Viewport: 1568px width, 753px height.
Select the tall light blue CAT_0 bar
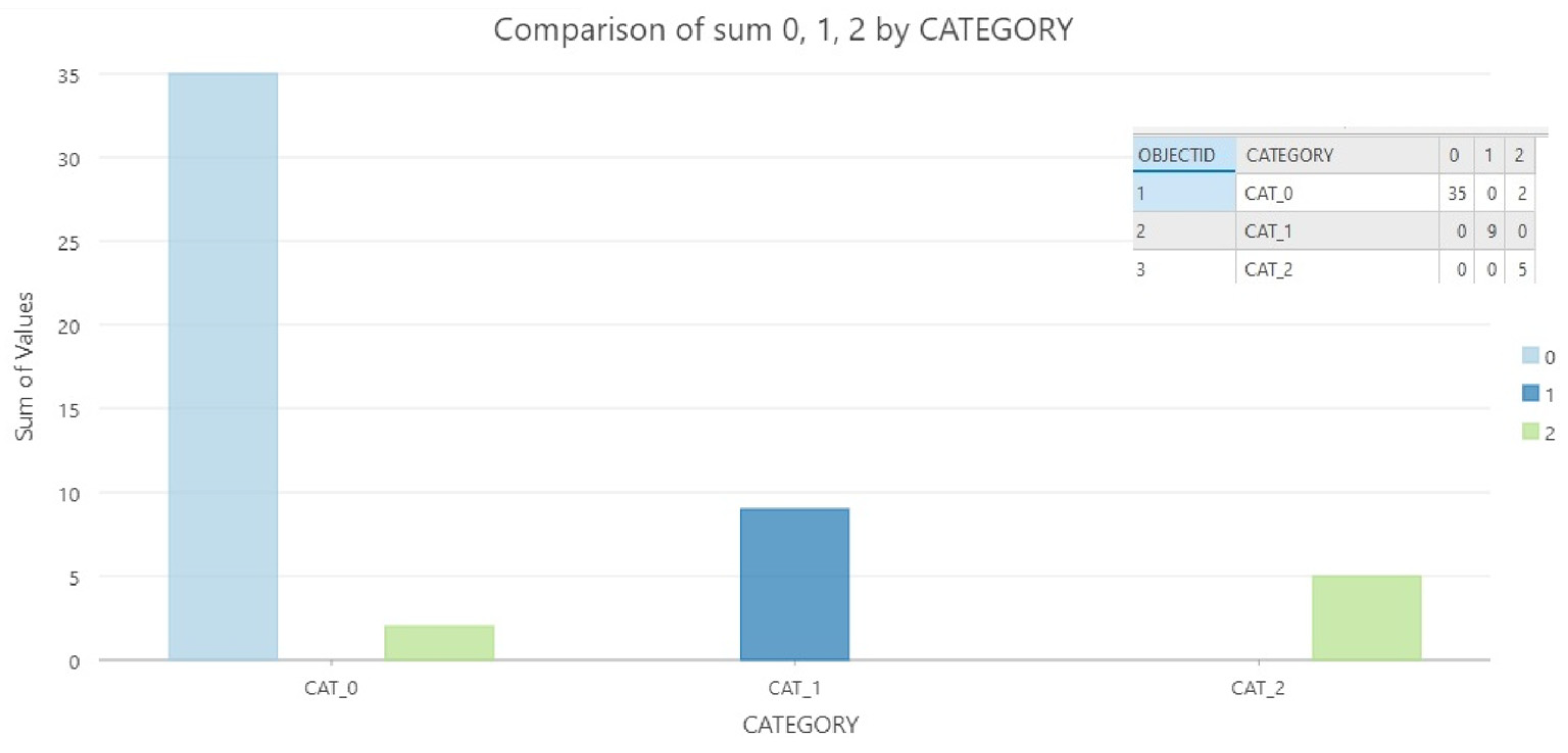pos(223,365)
